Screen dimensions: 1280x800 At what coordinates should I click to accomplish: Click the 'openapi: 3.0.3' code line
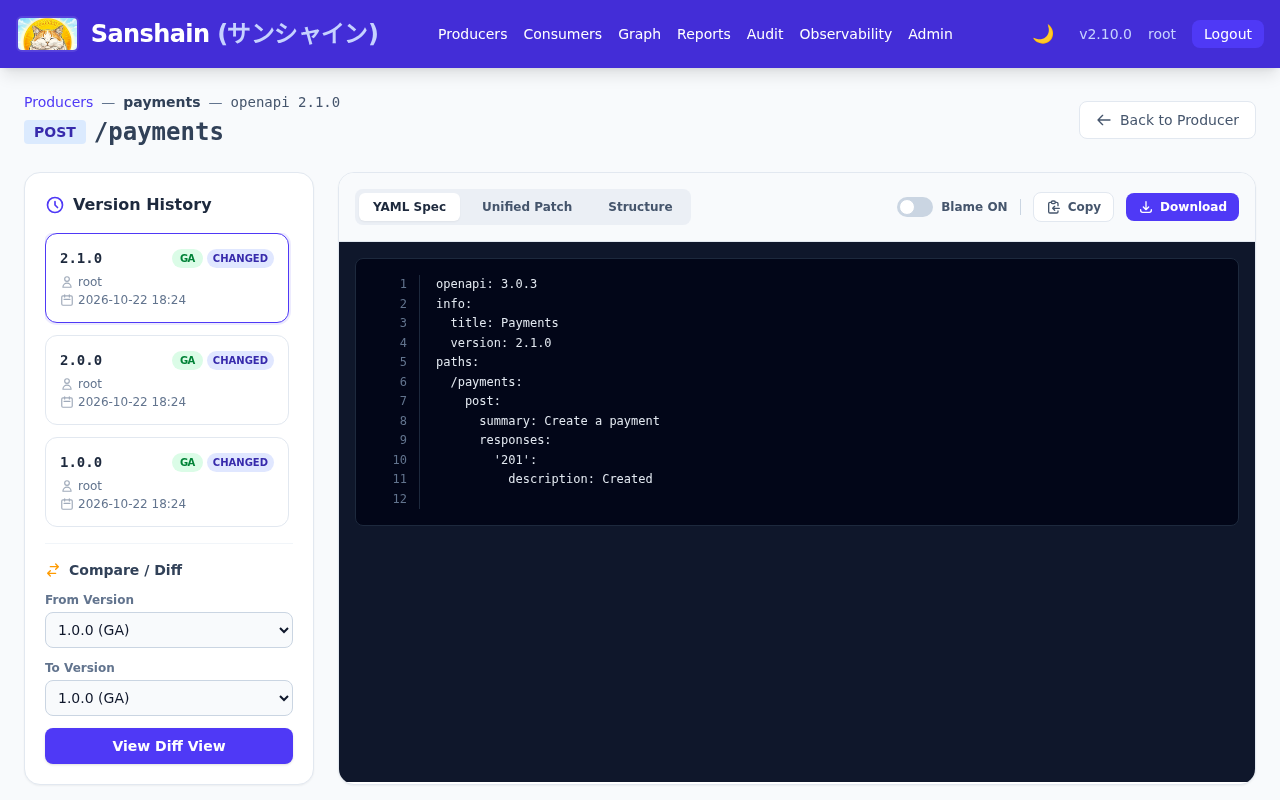[x=486, y=284]
